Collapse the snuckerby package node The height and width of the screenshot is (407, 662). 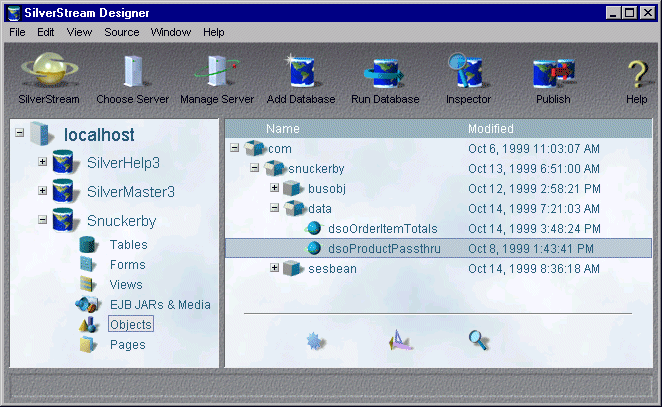click(254, 168)
